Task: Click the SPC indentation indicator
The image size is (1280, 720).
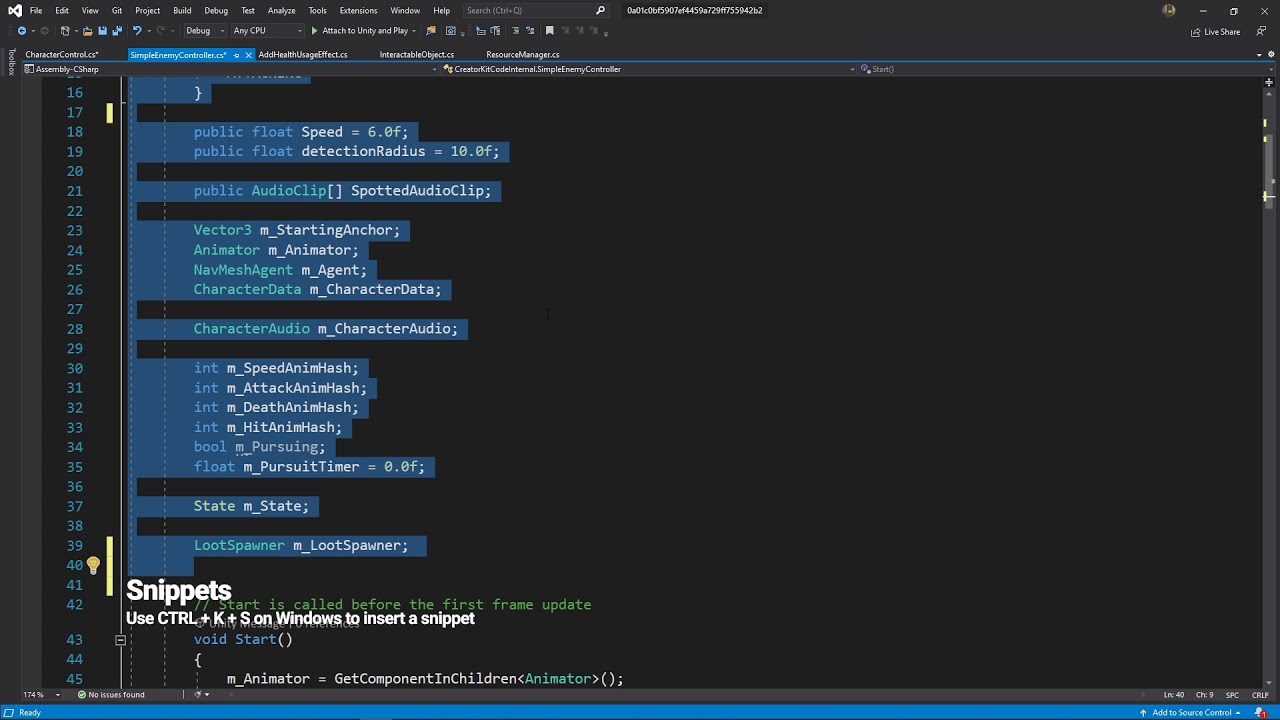Action: 1232,695
